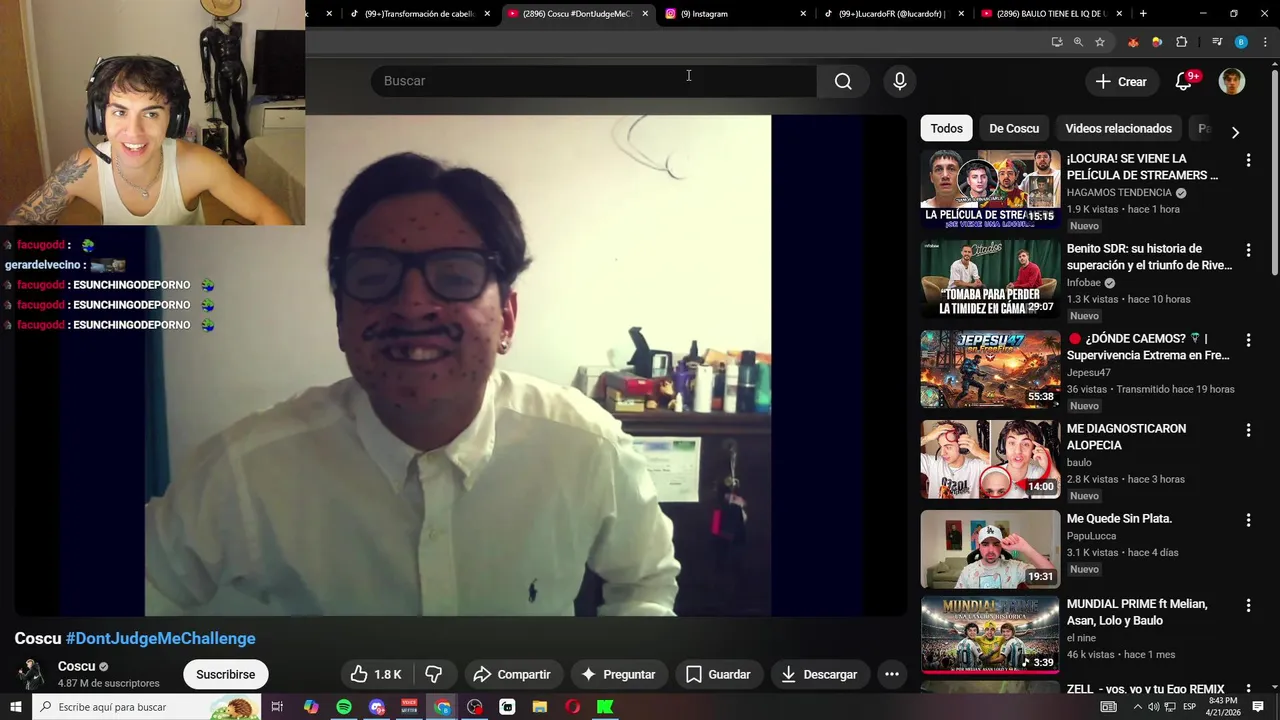Click the Preguntar button
The height and width of the screenshot is (720, 1280).
(x=618, y=674)
